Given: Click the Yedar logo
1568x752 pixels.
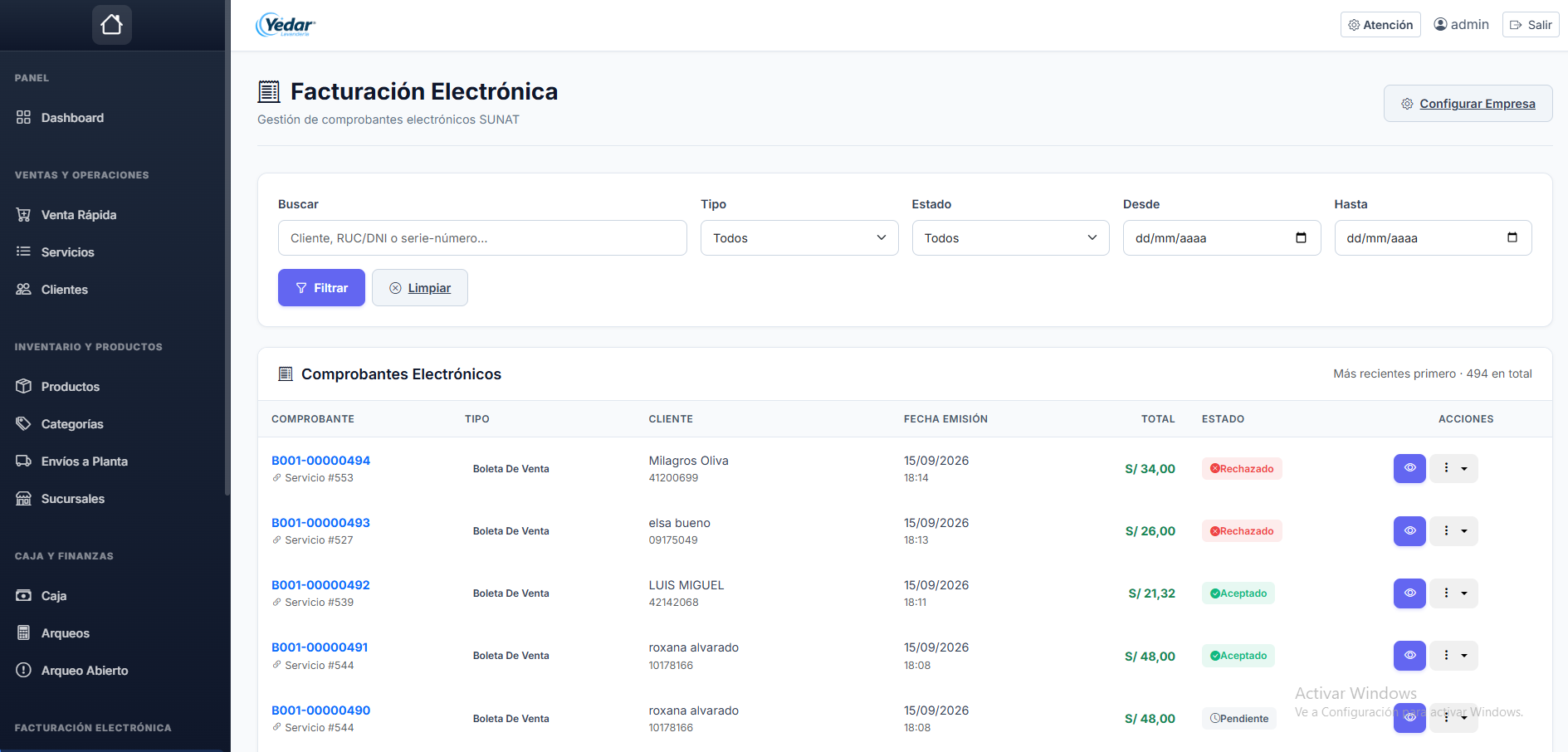Looking at the screenshot, I should click(286, 25).
